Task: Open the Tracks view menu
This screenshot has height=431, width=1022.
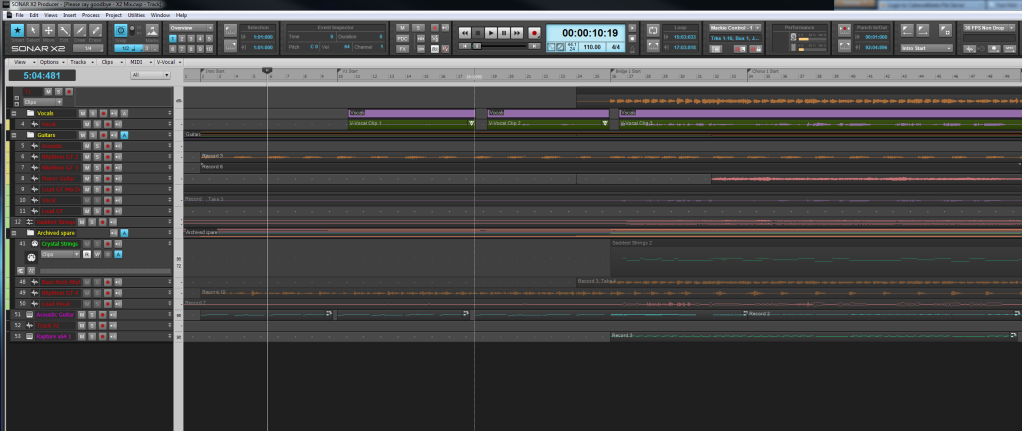Action: [77, 62]
